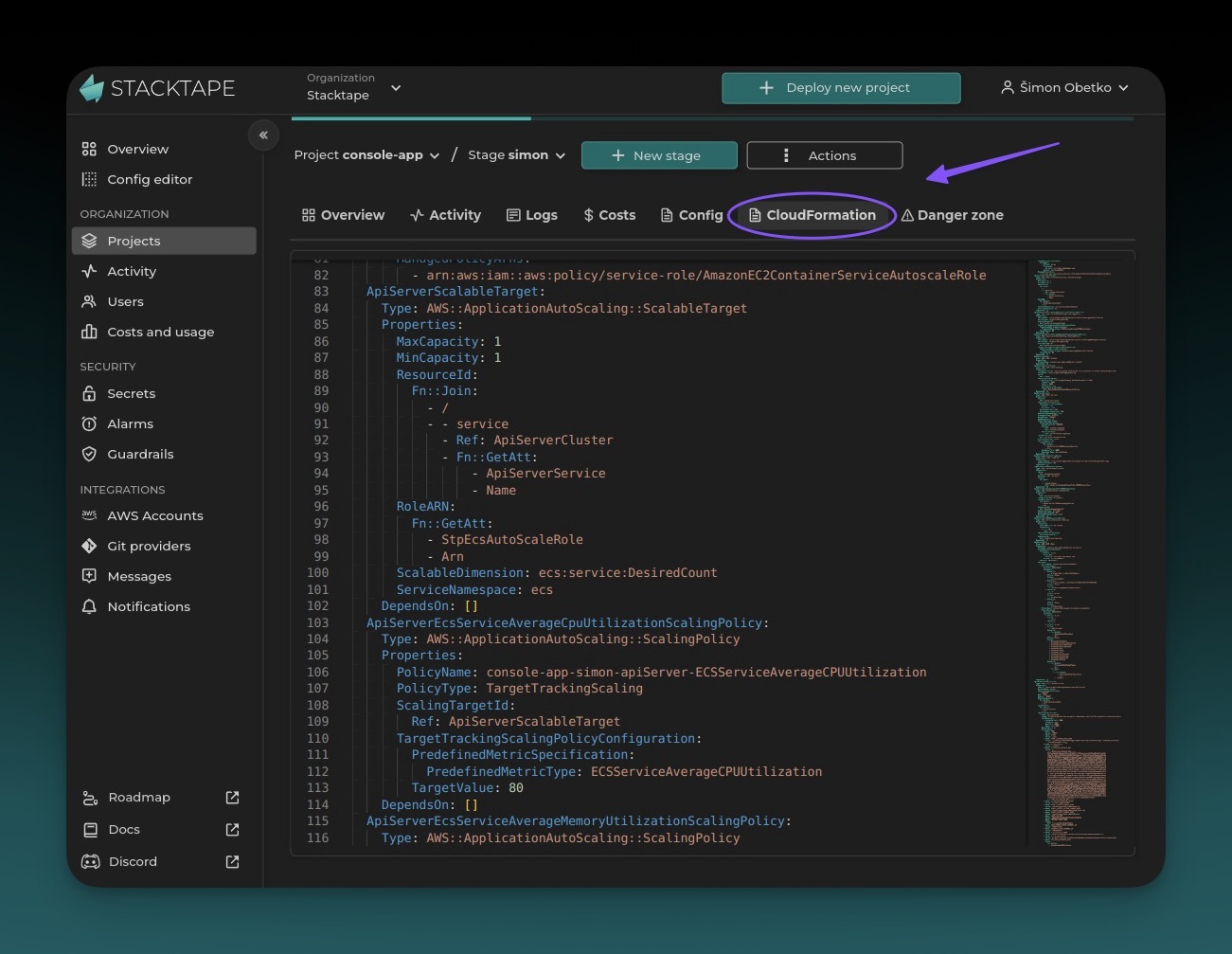Screen dimensions: 1232x954
Task: Click the plus icon on Deploy new project
Action: pos(767,87)
